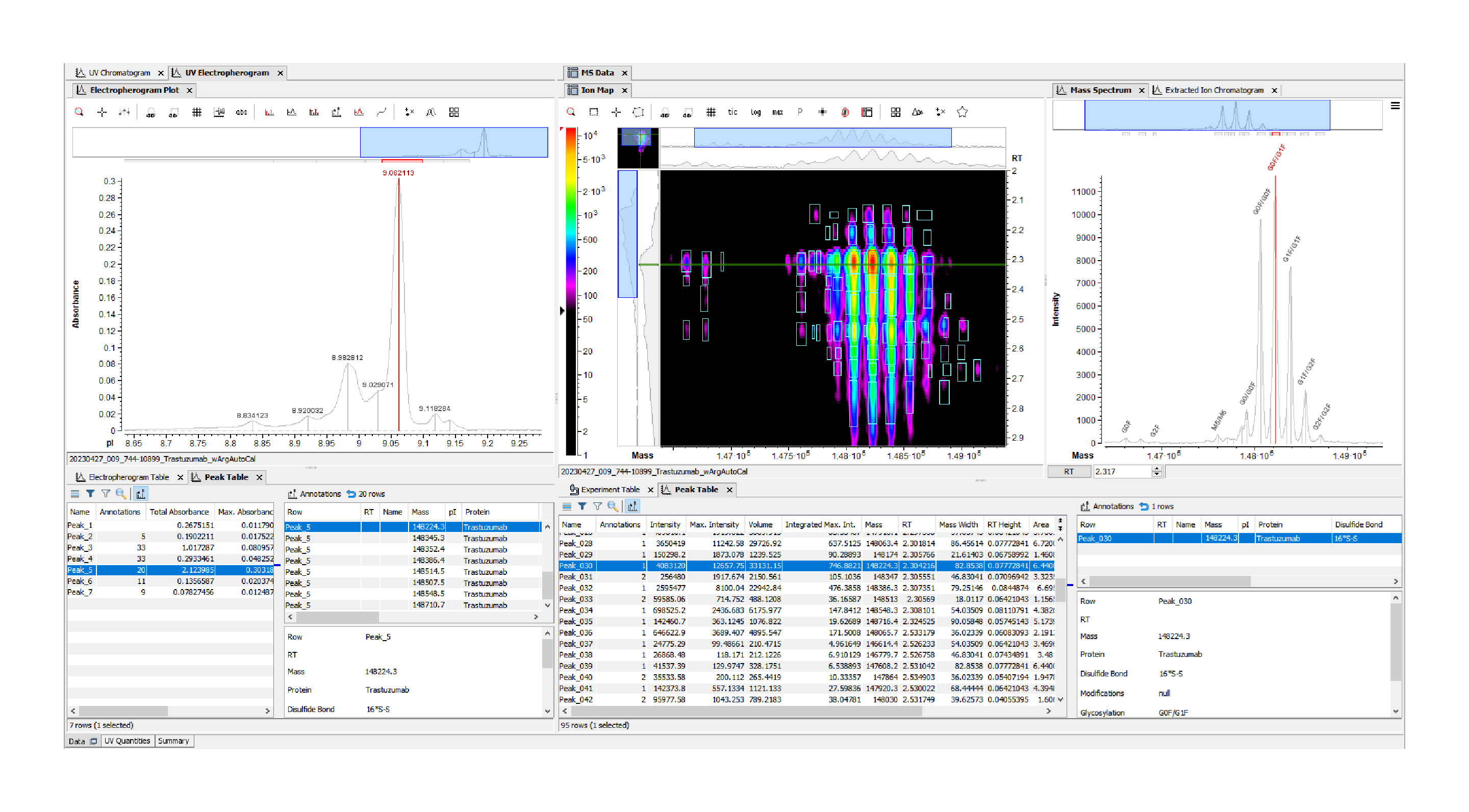This screenshot has height=812, width=1469.
Task: Click the star favorite icon in Ion Map toolbar
Action: [x=963, y=112]
